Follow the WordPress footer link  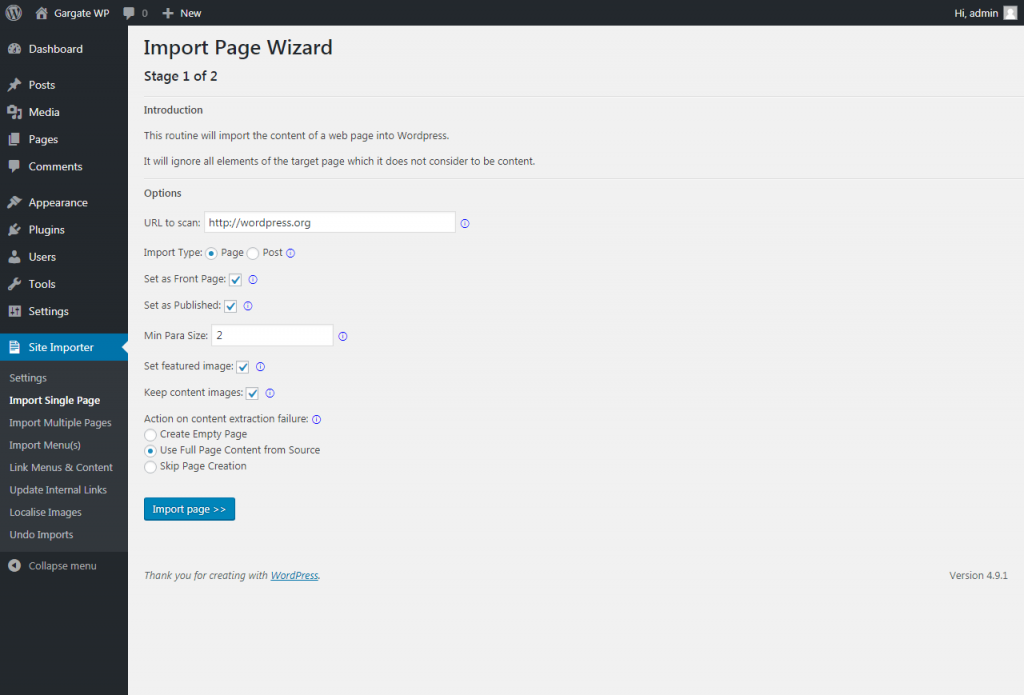294,575
